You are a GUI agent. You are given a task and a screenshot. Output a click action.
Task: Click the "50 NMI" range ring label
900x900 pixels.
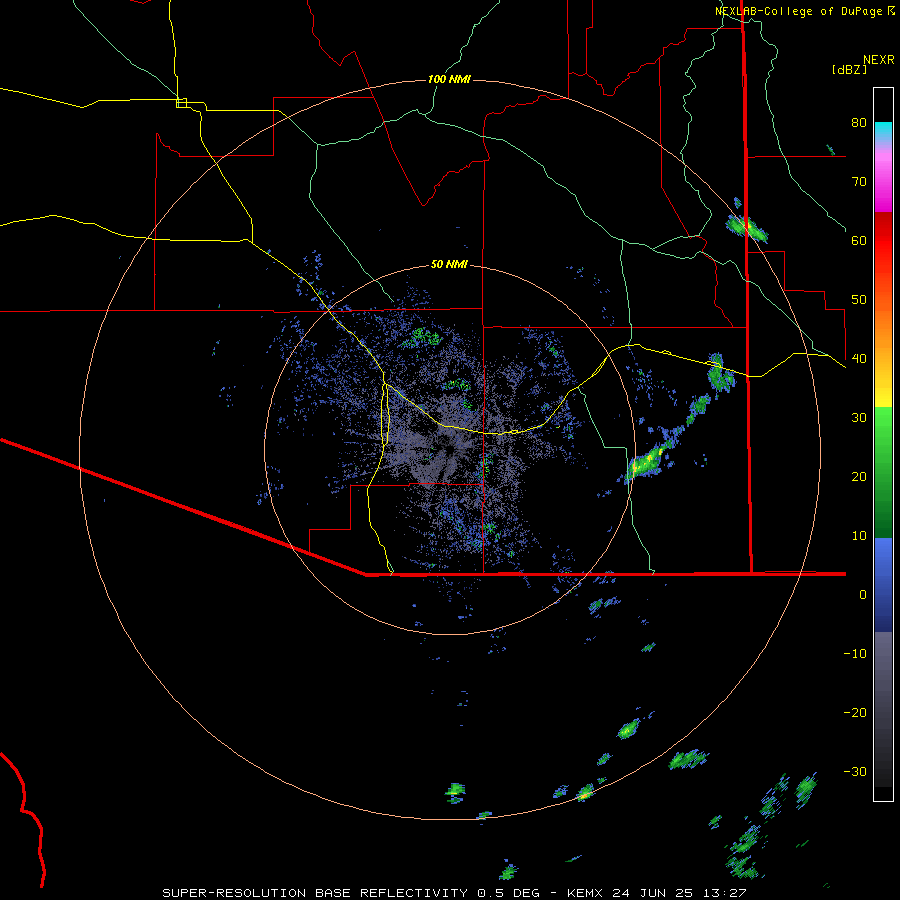(449, 265)
